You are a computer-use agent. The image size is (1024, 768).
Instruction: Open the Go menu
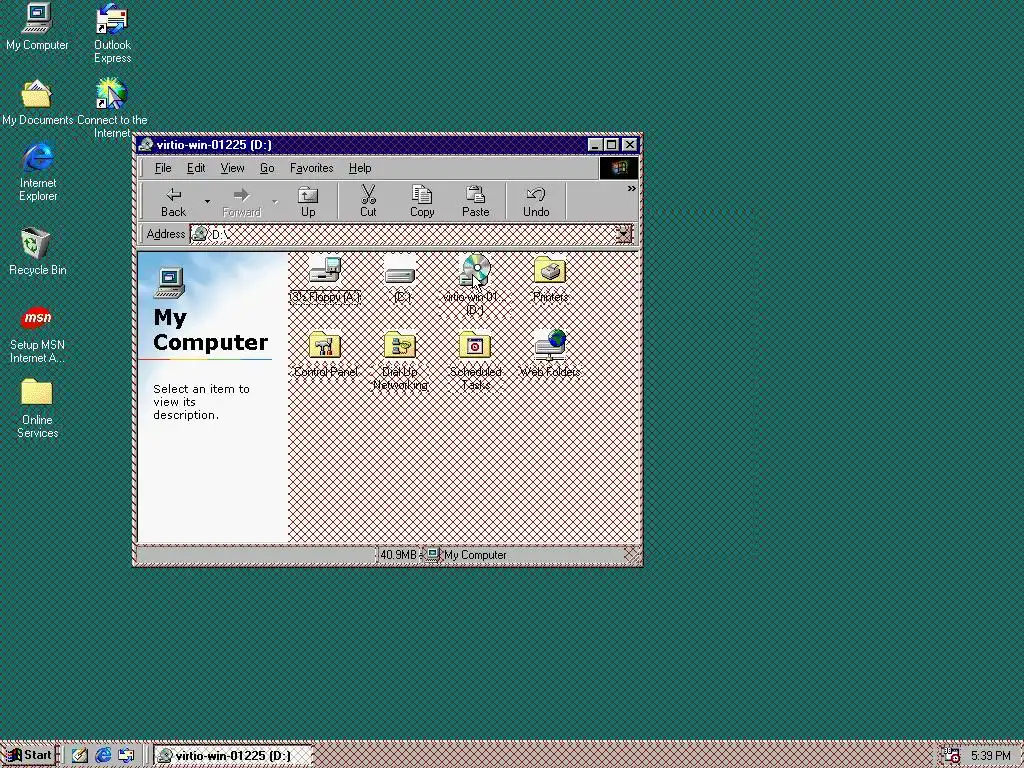pyautogui.click(x=267, y=168)
